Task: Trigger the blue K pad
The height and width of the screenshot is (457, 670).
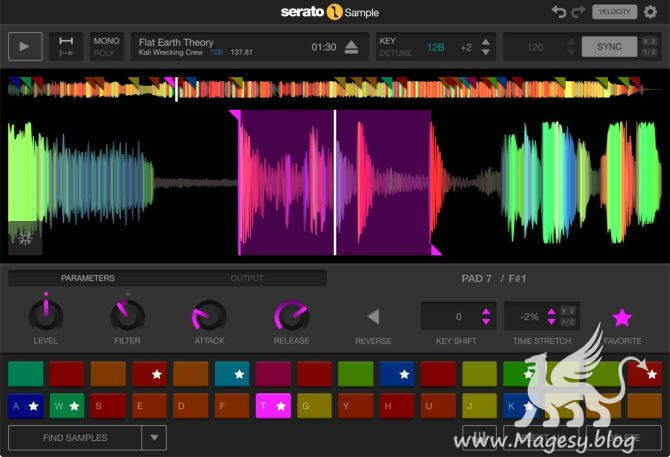Action: tap(520, 406)
